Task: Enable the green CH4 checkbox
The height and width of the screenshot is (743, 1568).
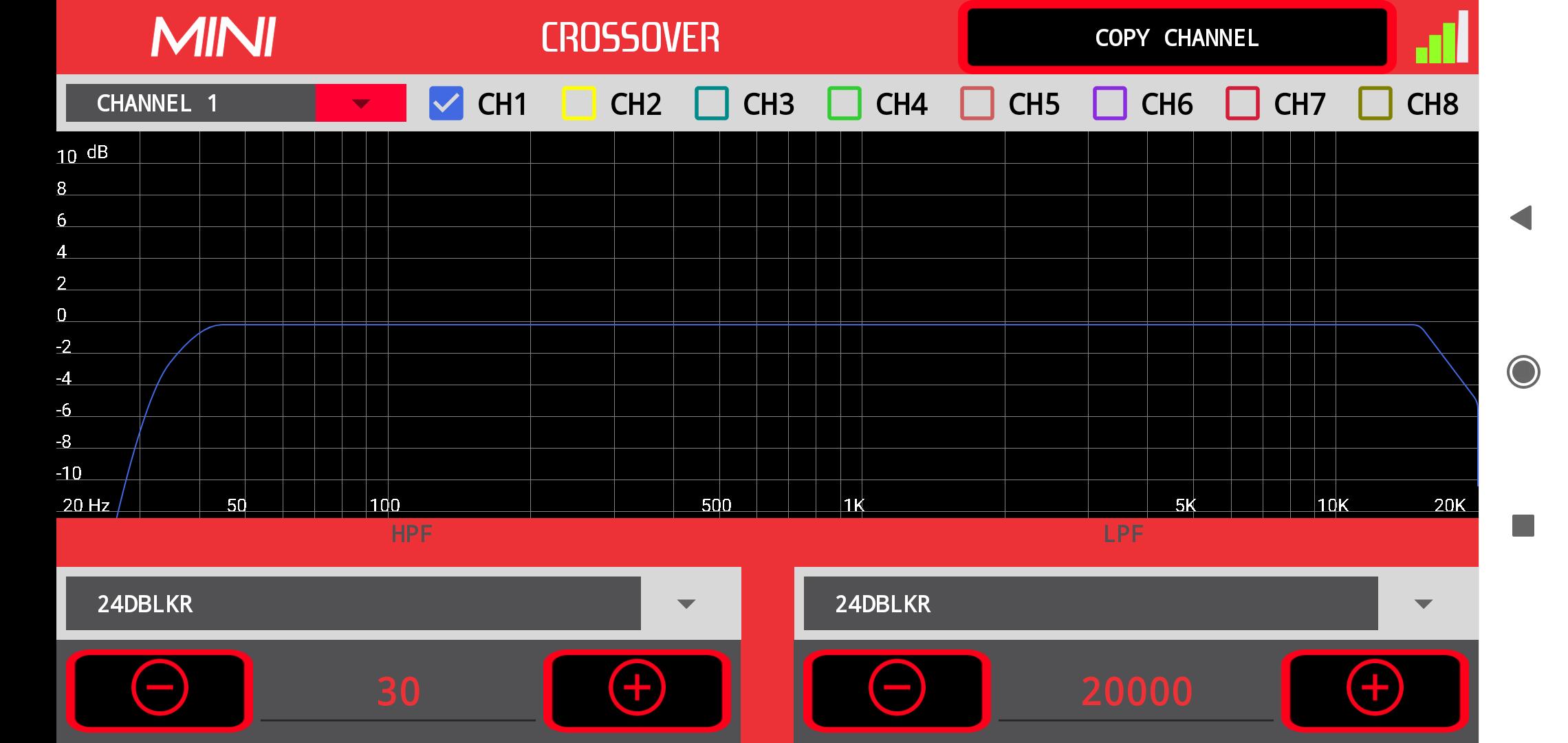Action: coord(845,104)
